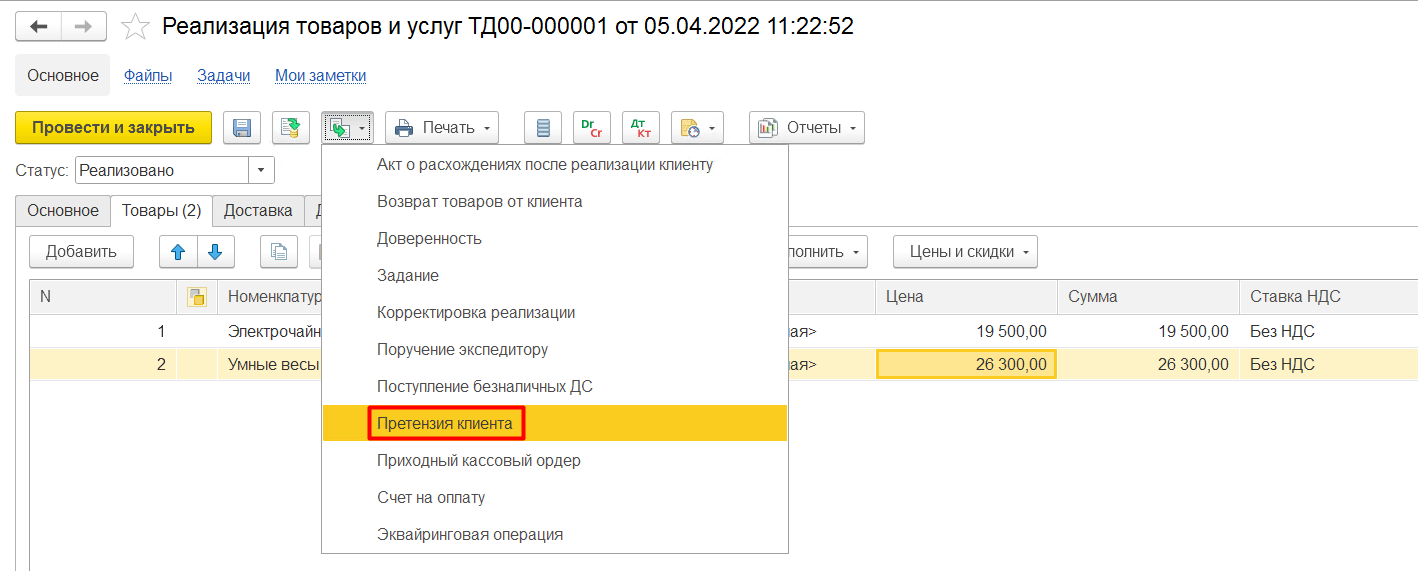Choose Приходный кассовый ордер menu item
The height and width of the screenshot is (571, 1418).
pyautogui.click(x=555, y=460)
